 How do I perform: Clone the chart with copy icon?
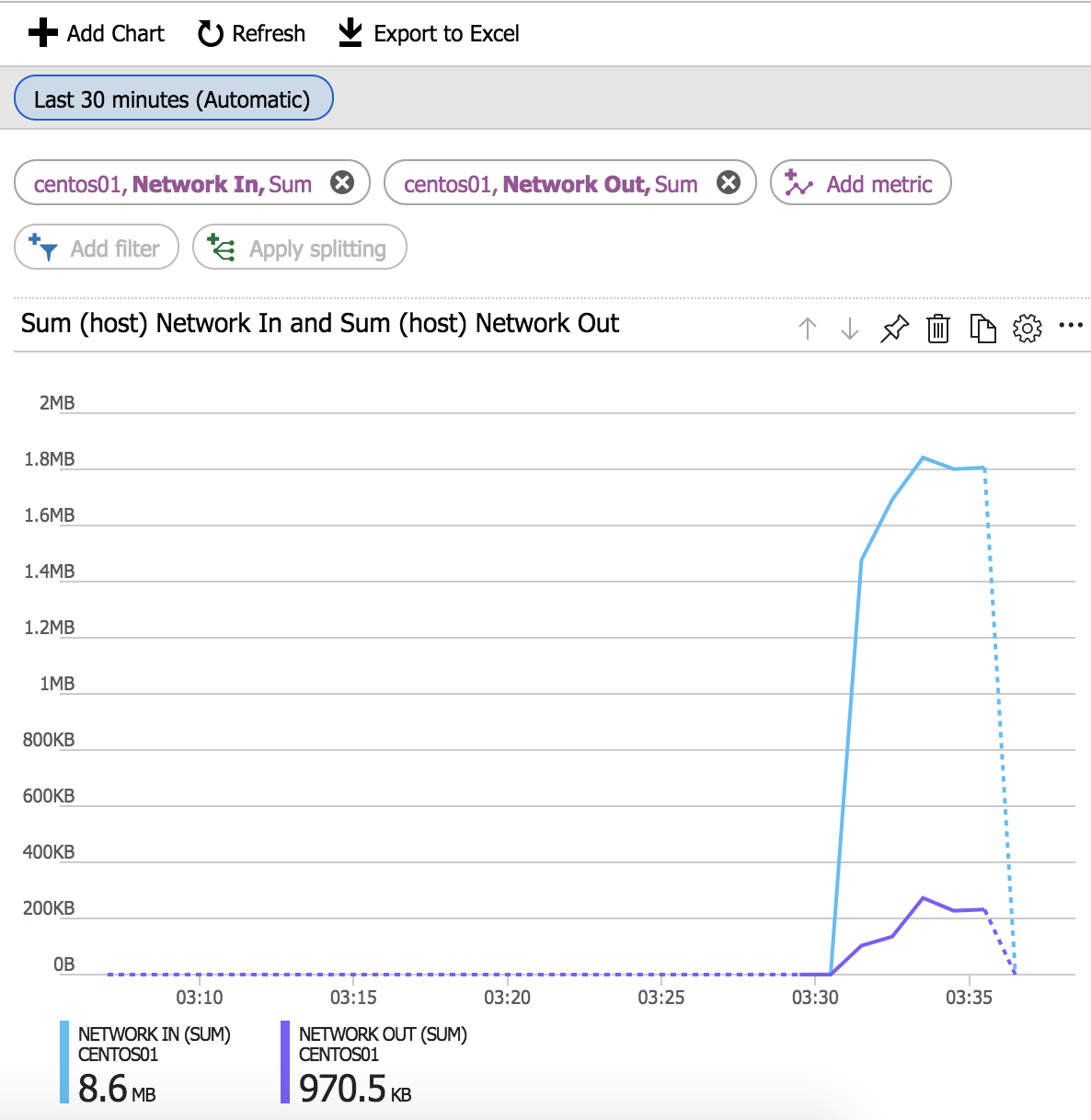click(982, 329)
